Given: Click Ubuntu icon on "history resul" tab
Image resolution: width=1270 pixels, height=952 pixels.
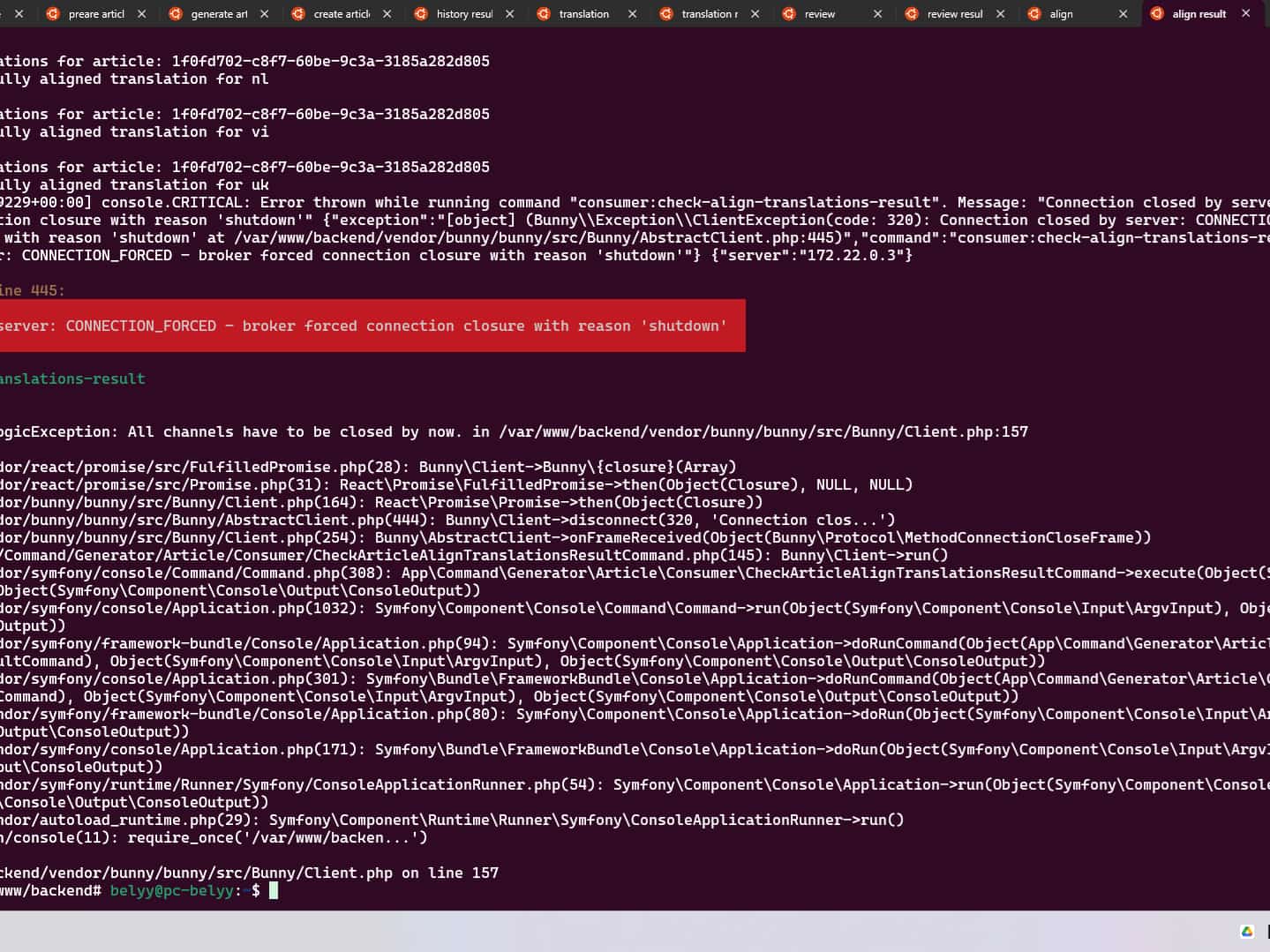Looking at the screenshot, I should (x=421, y=14).
